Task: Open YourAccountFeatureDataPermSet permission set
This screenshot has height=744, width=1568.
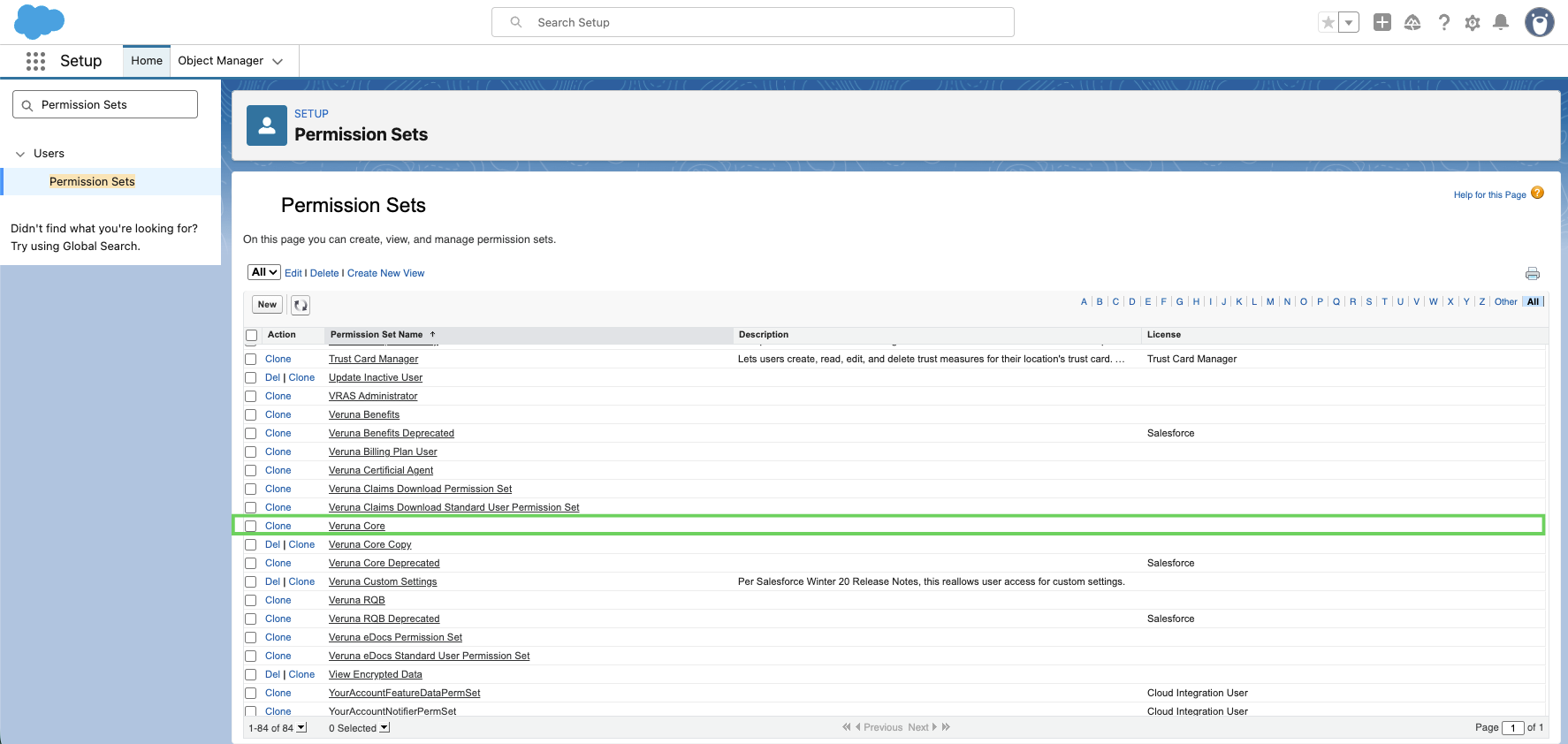Action: click(405, 694)
